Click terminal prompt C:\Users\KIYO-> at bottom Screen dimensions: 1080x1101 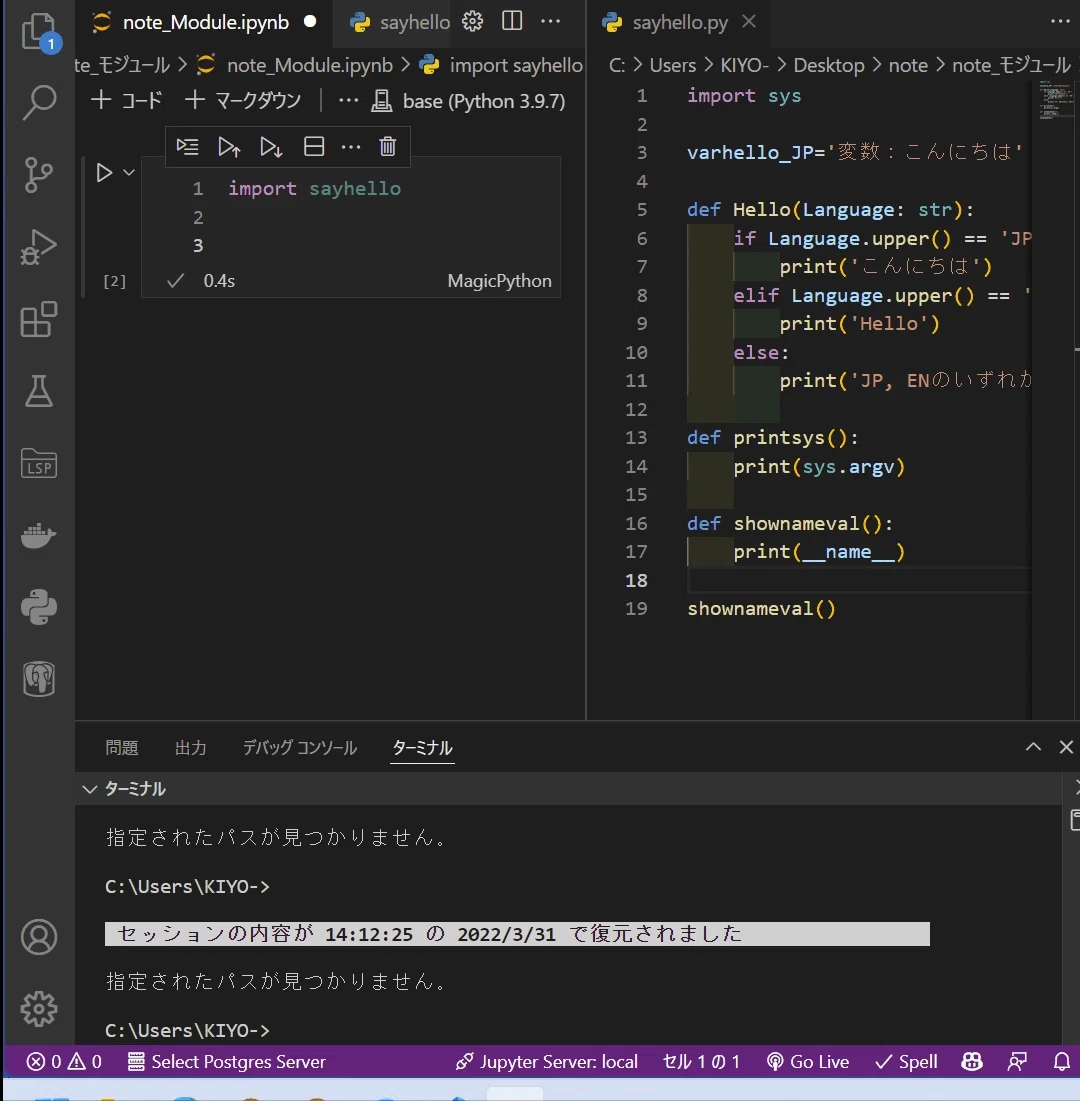pyautogui.click(x=187, y=1030)
